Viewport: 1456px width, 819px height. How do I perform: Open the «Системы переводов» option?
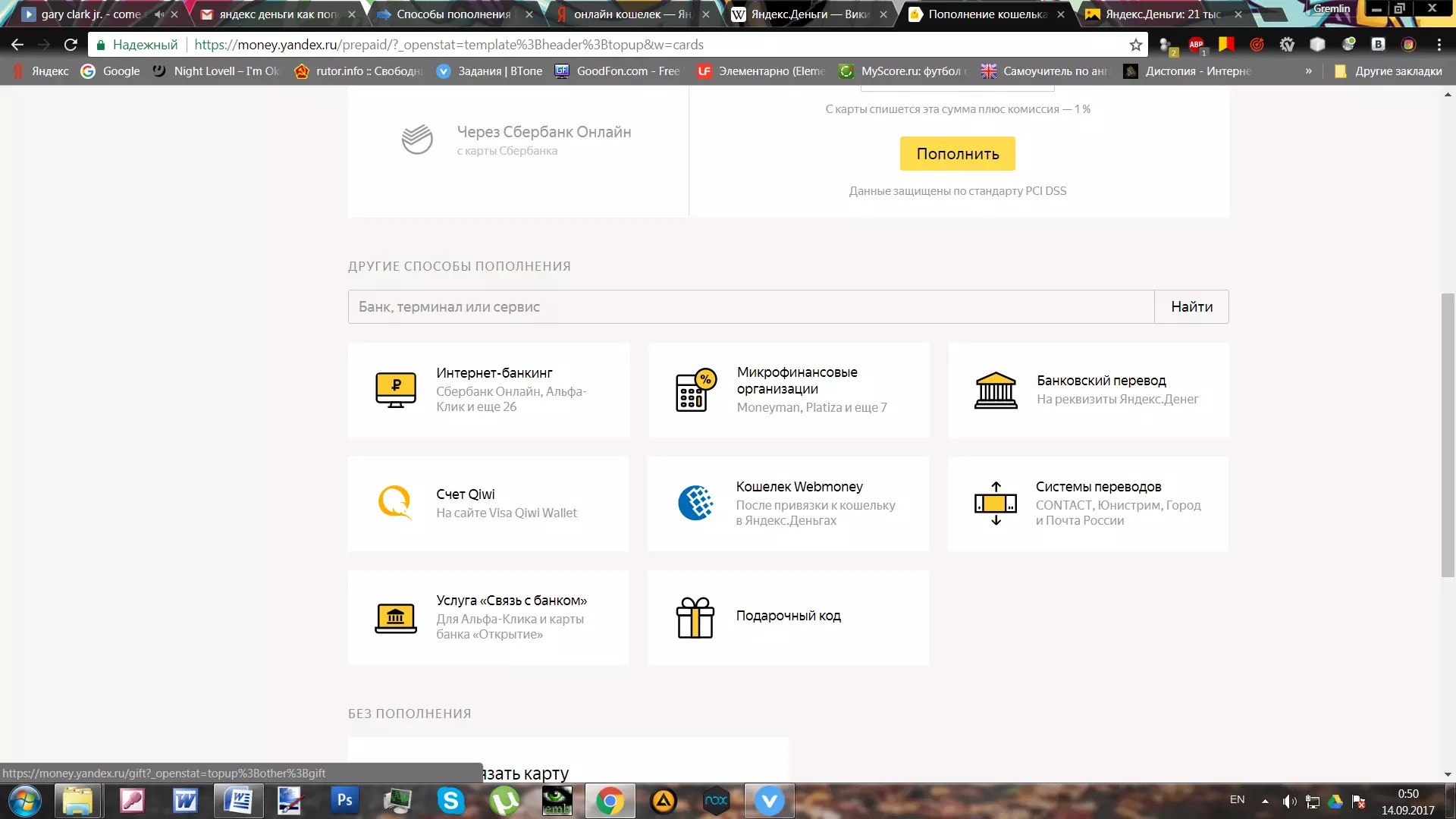[1088, 504]
